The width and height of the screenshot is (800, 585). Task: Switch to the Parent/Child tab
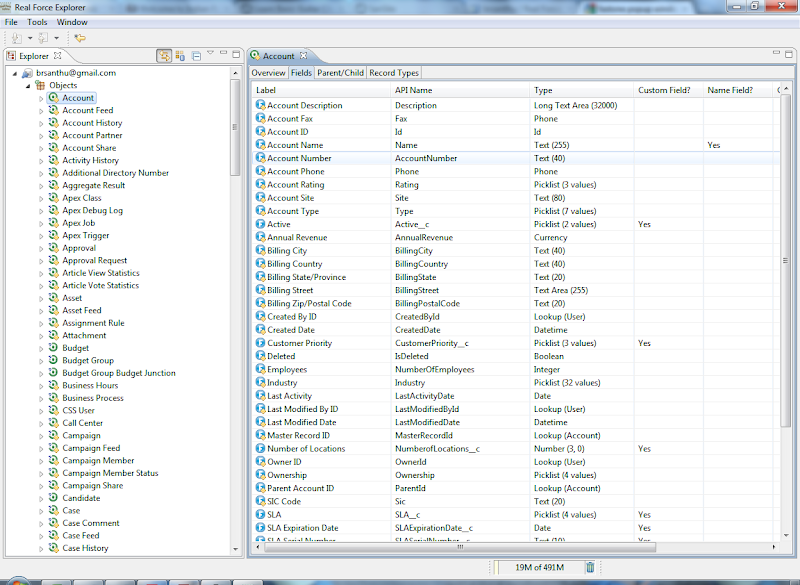340,73
